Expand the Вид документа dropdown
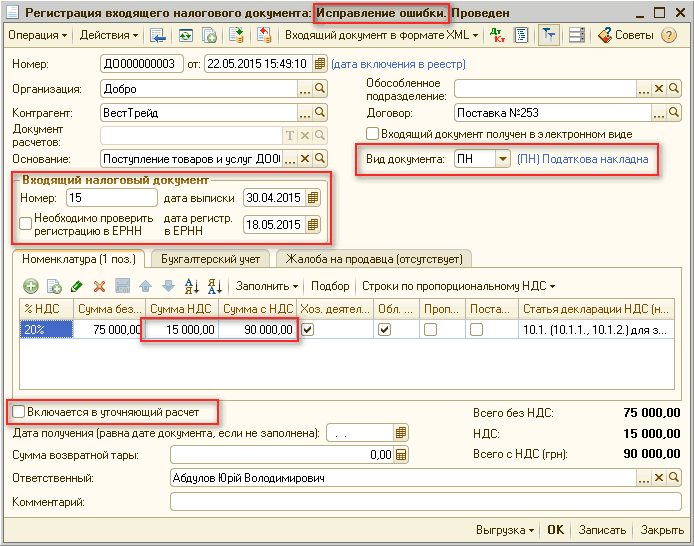Viewport: 694px width, 546px height. coord(502,159)
